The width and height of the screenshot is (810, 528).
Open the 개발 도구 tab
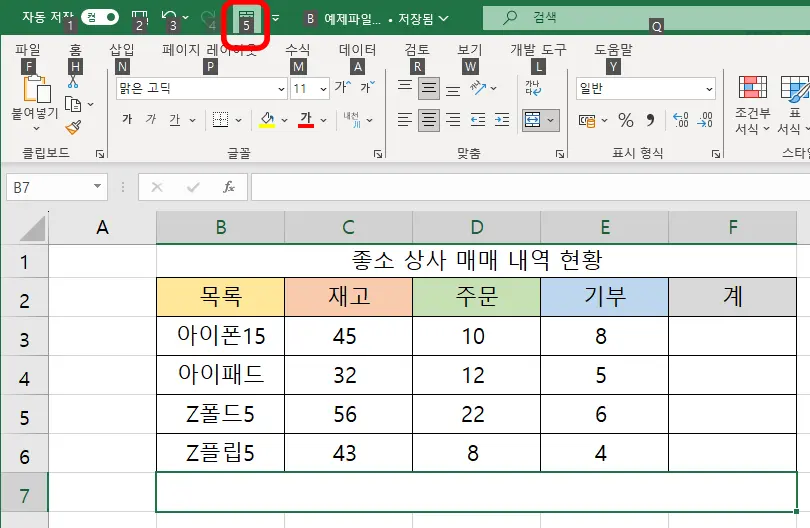(538, 50)
